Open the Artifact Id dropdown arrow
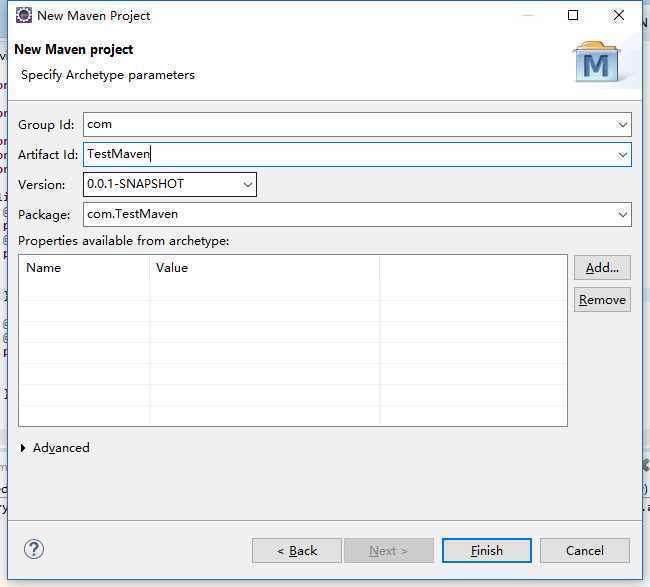The width and height of the screenshot is (650, 587). (622, 155)
